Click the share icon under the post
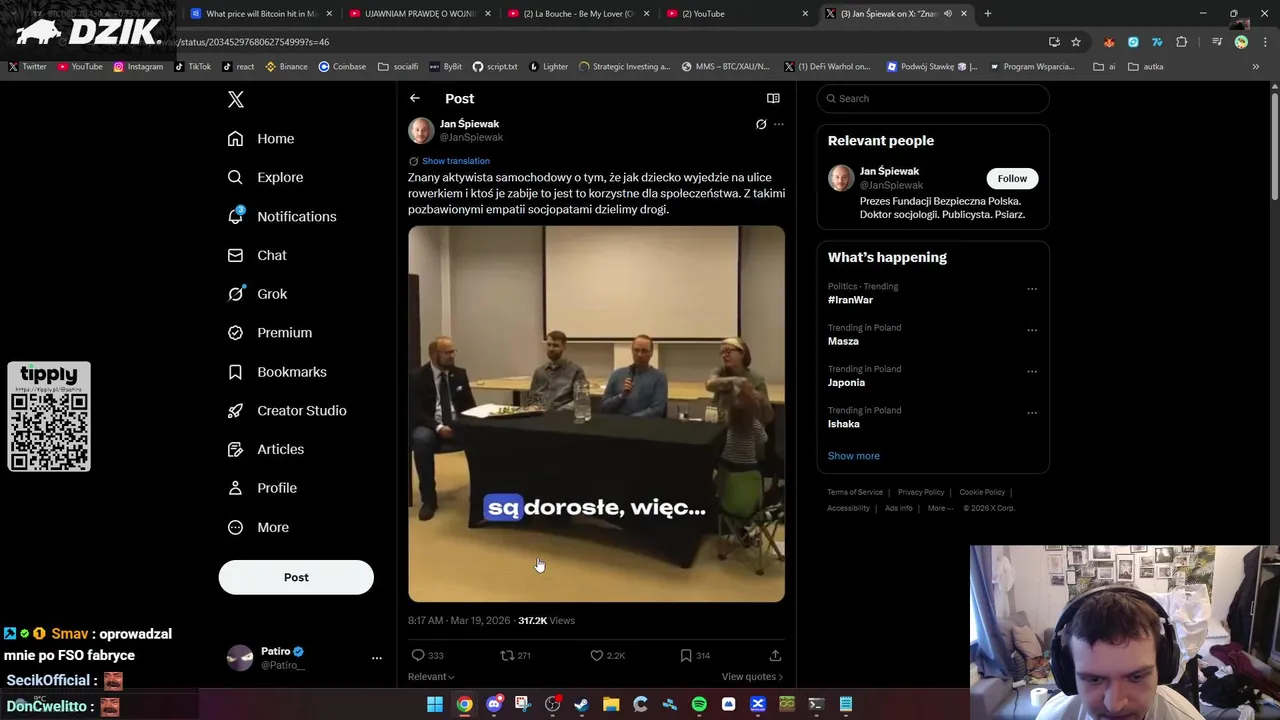Image resolution: width=1280 pixels, height=720 pixels. [775, 656]
